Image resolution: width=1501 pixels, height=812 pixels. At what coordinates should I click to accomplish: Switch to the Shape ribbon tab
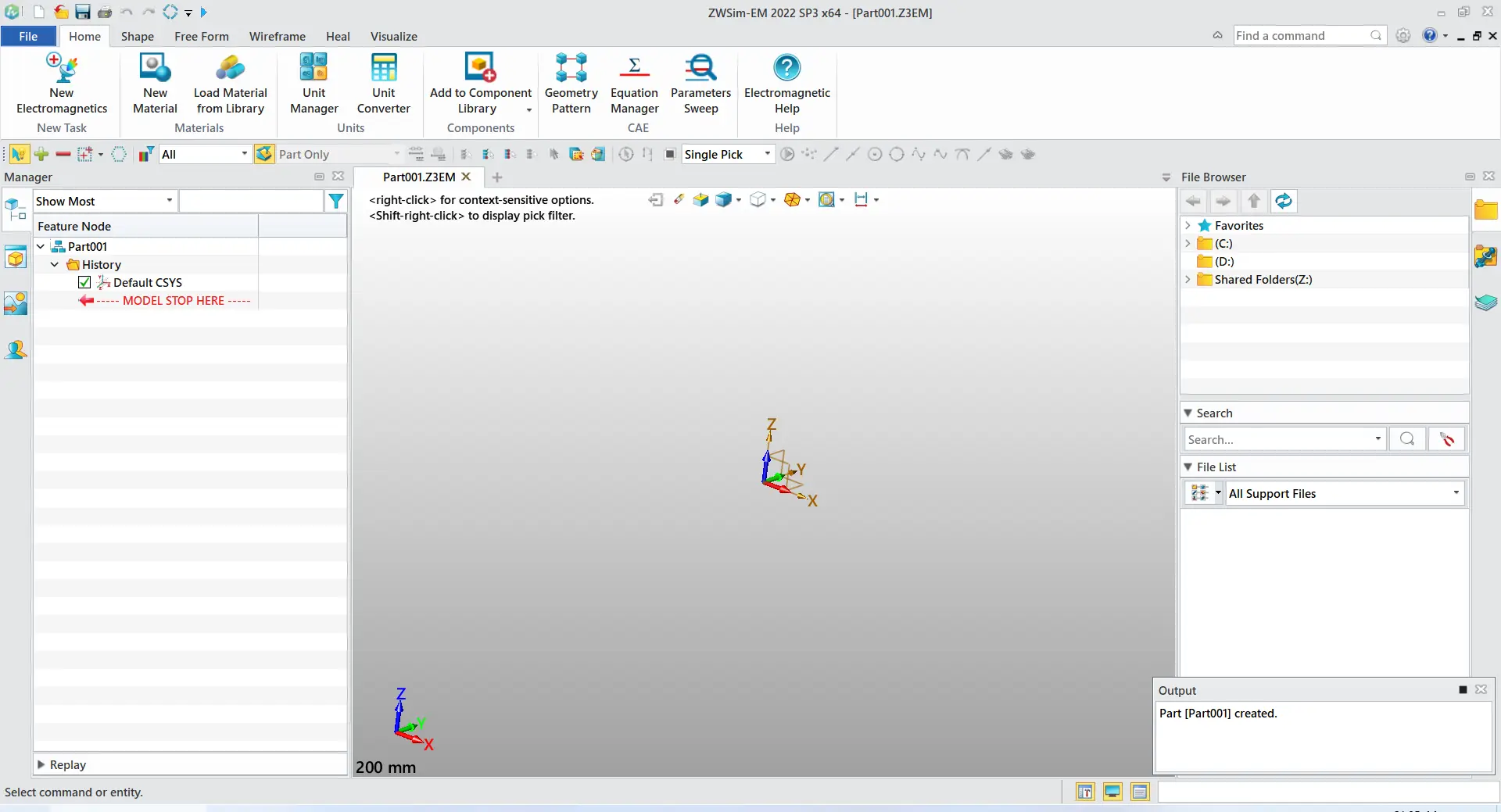click(138, 36)
